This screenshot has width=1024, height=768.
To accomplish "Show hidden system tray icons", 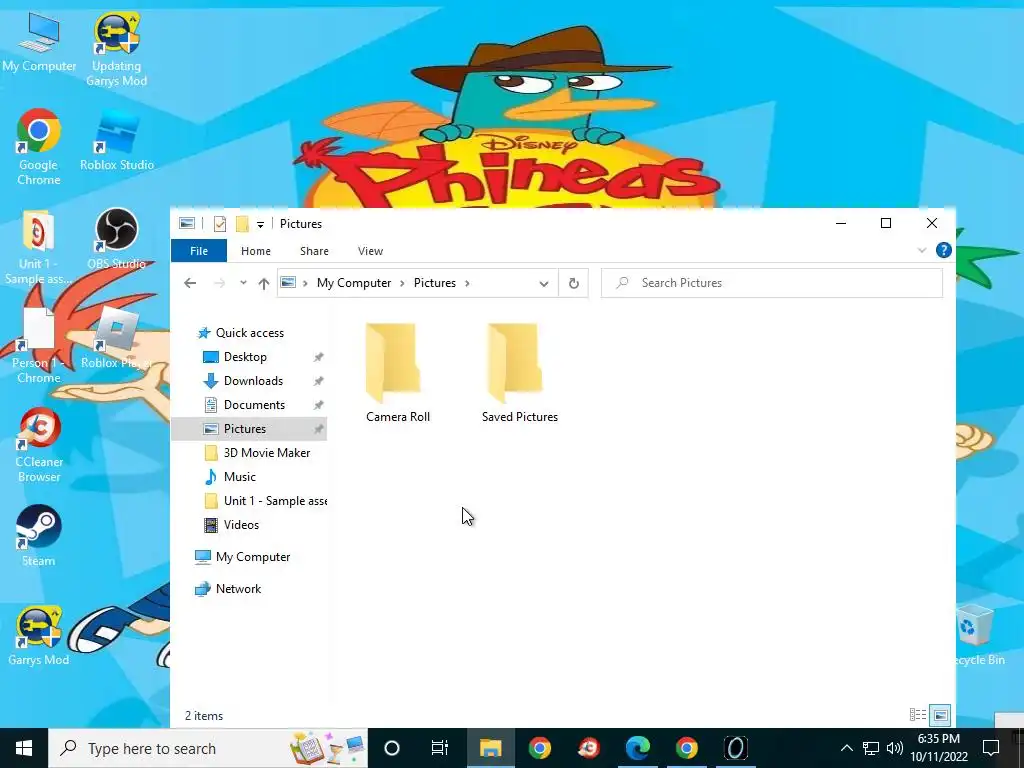I will [846, 748].
